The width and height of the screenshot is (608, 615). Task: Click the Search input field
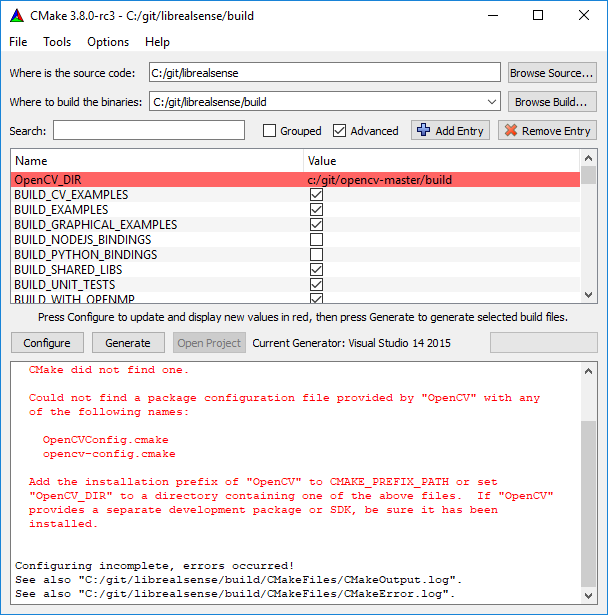coord(149,131)
